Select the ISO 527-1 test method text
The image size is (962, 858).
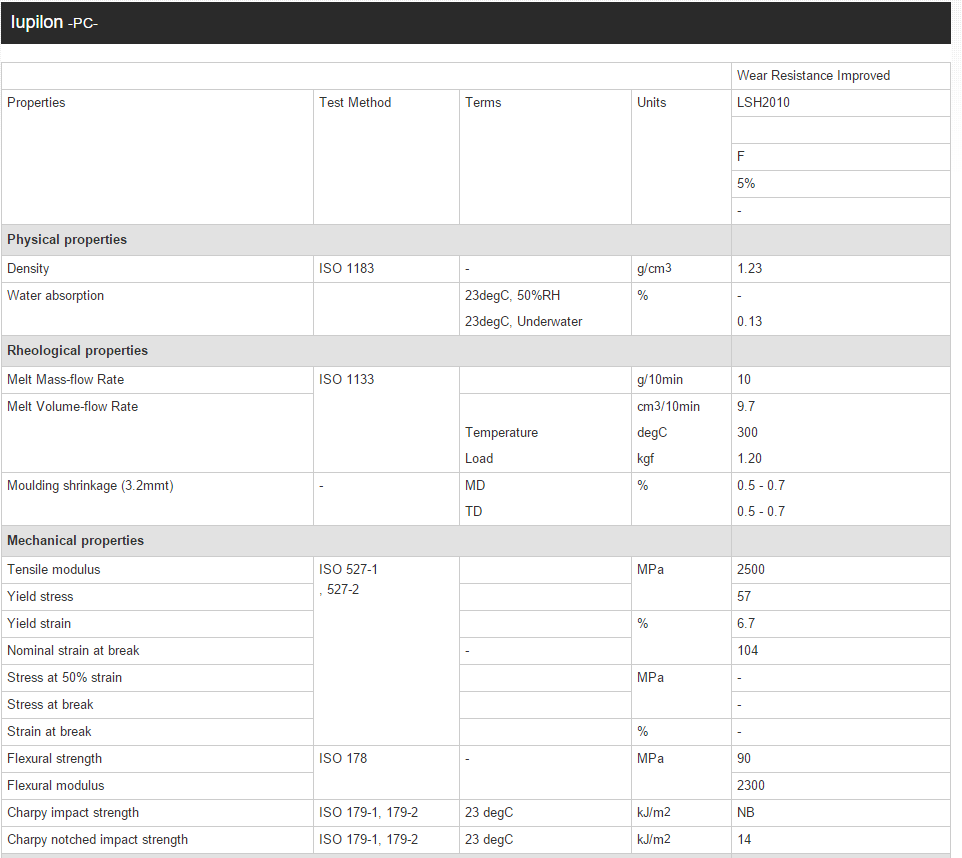click(348, 570)
